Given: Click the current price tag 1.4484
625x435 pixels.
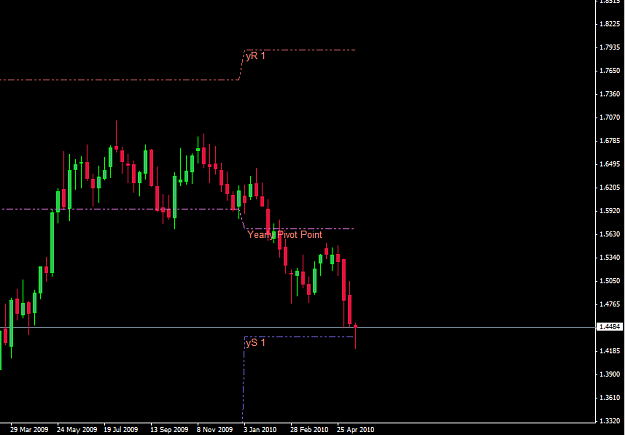Looking at the screenshot, I should pyautogui.click(x=610, y=327).
